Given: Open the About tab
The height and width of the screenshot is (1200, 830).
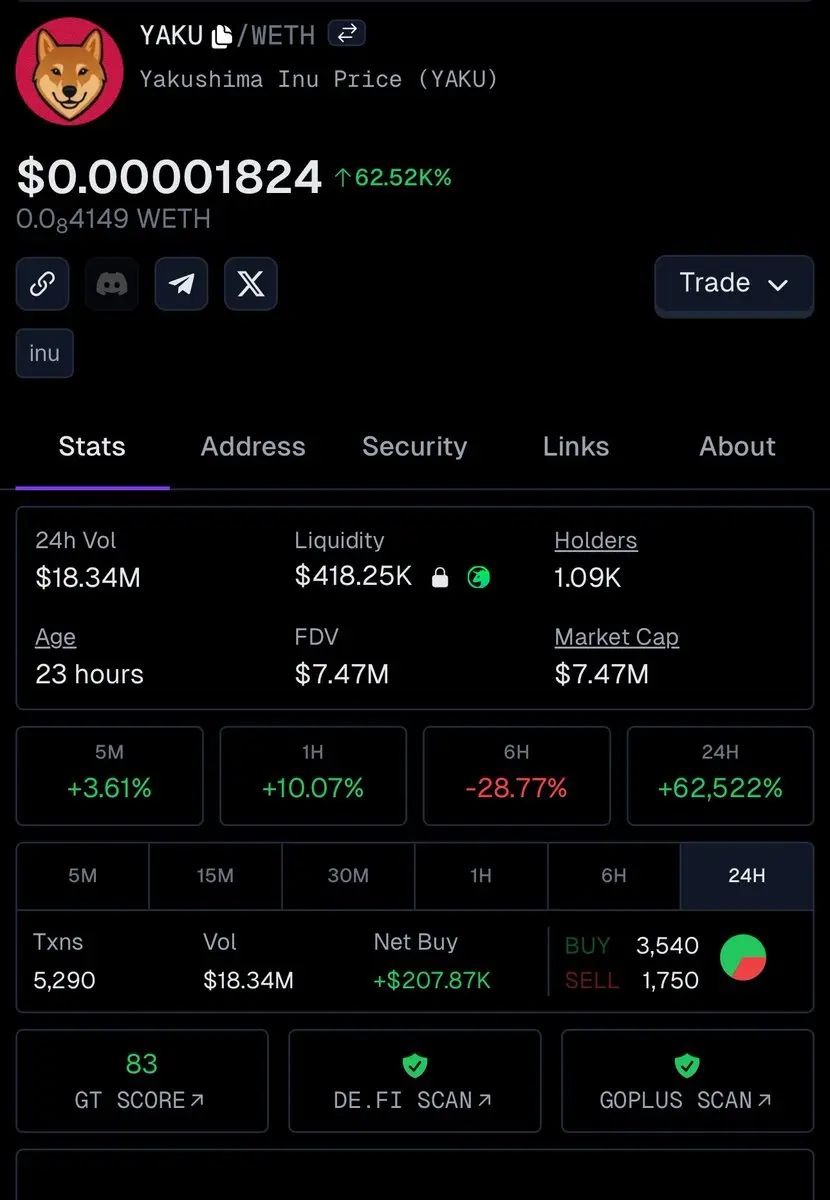Looking at the screenshot, I should [737, 446].
